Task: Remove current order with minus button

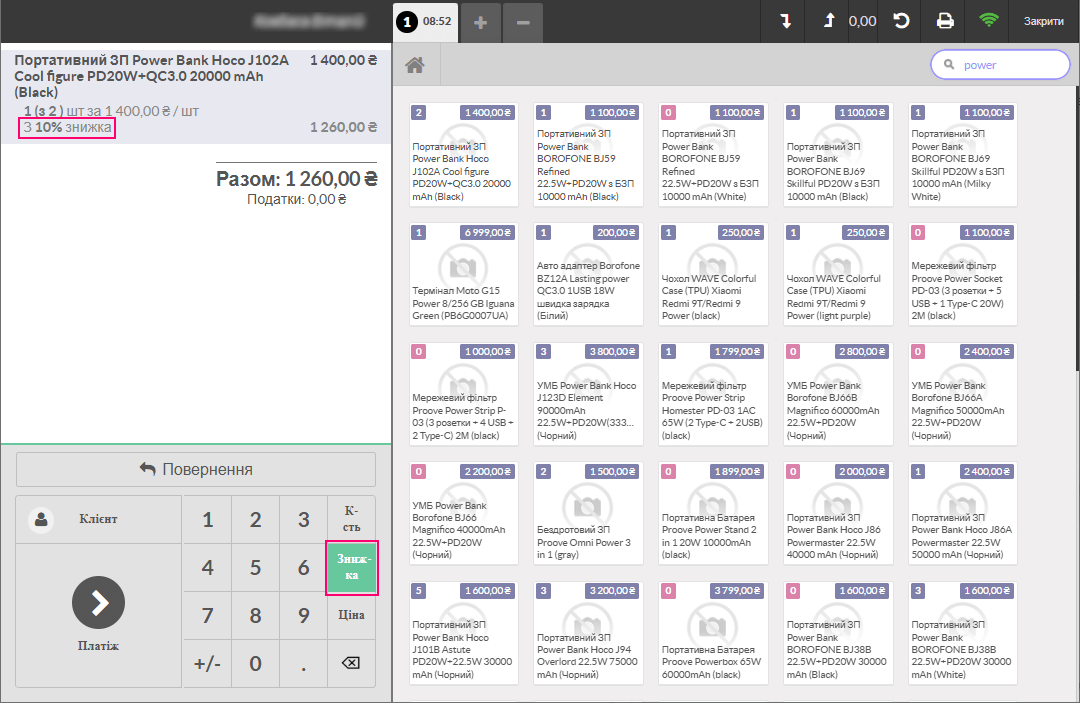Action: pos(523,22)
